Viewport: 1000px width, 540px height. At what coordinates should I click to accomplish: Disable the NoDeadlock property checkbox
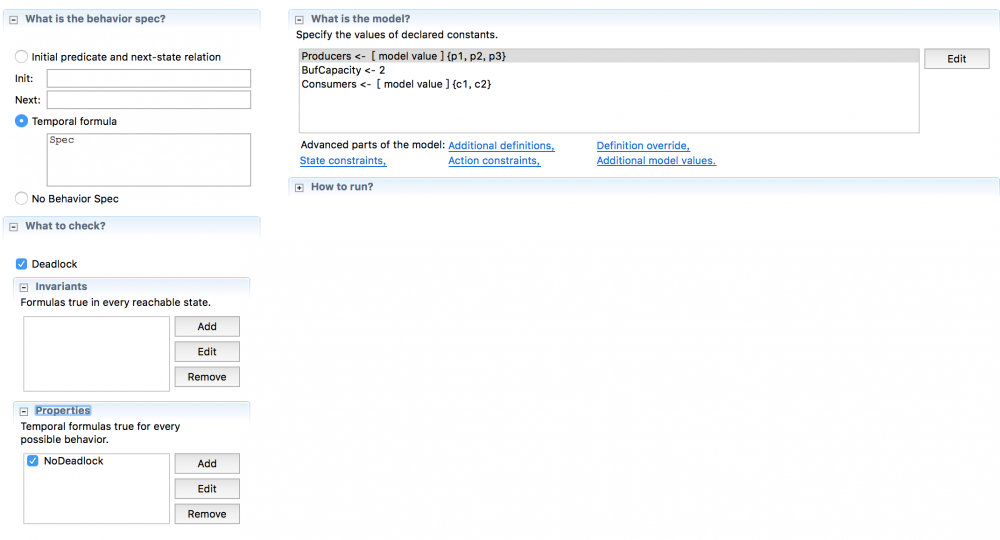pos(33,461)
